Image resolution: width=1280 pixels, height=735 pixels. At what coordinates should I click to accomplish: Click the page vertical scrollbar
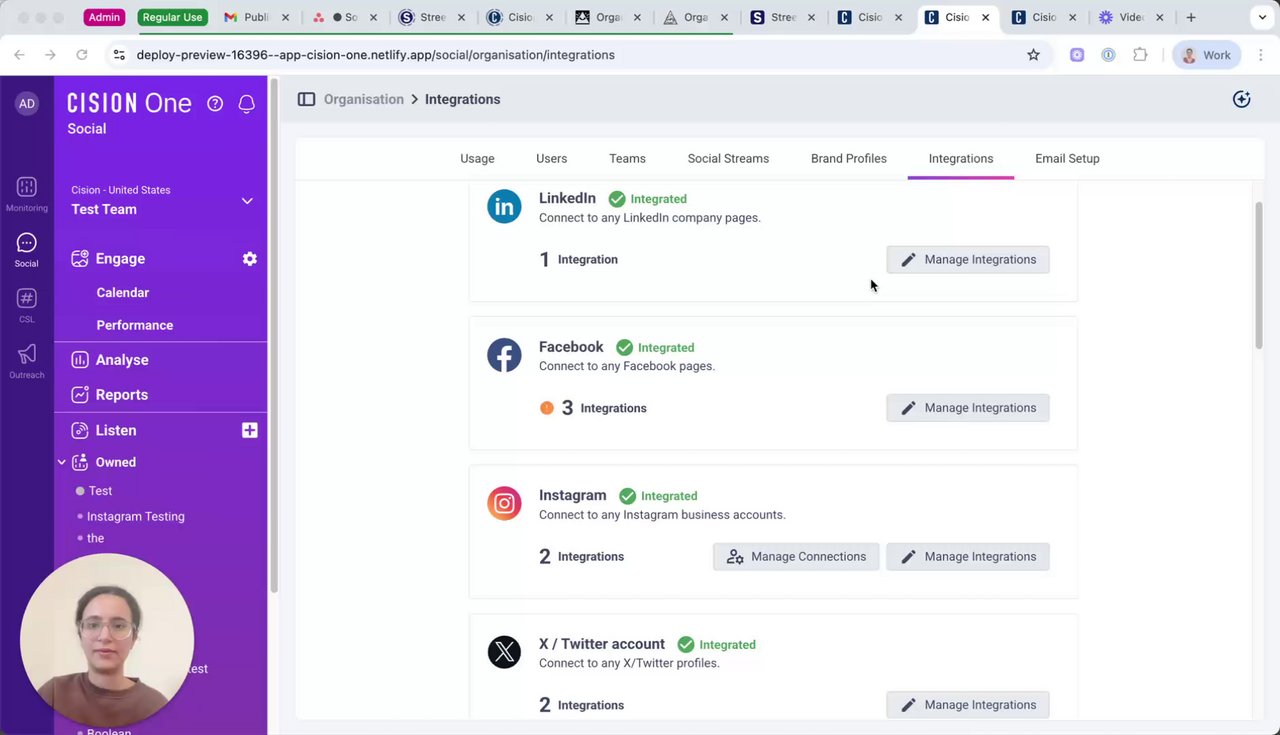click(x=1259, y=275)
